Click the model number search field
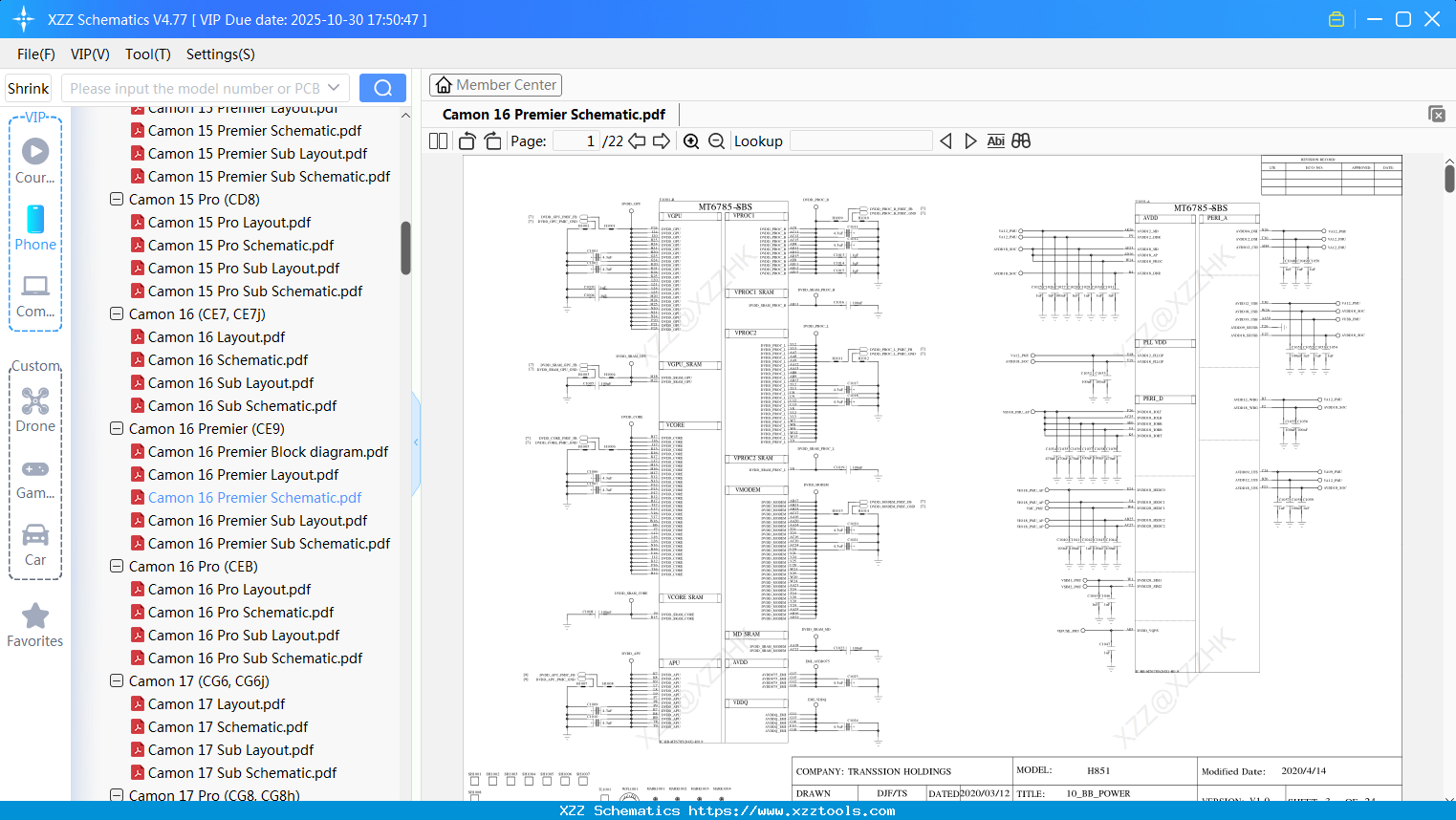This screenshot has height=820, width=1456. coord(195,88)
